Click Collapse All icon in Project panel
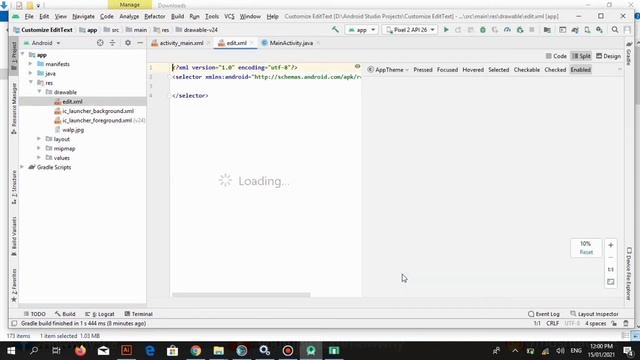The height and width of the screenshot is (360, 640). (x=112, y=42)
